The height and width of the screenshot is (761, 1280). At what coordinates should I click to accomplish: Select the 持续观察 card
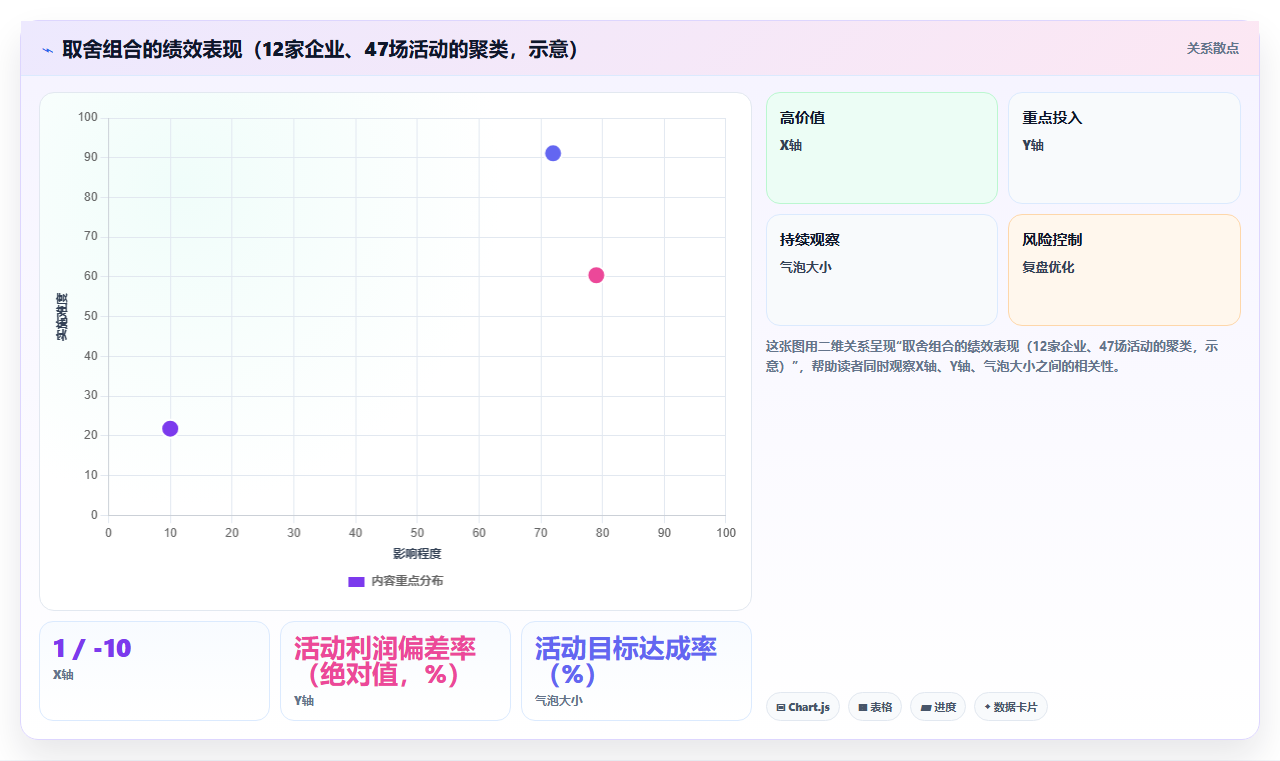(882, 270)
